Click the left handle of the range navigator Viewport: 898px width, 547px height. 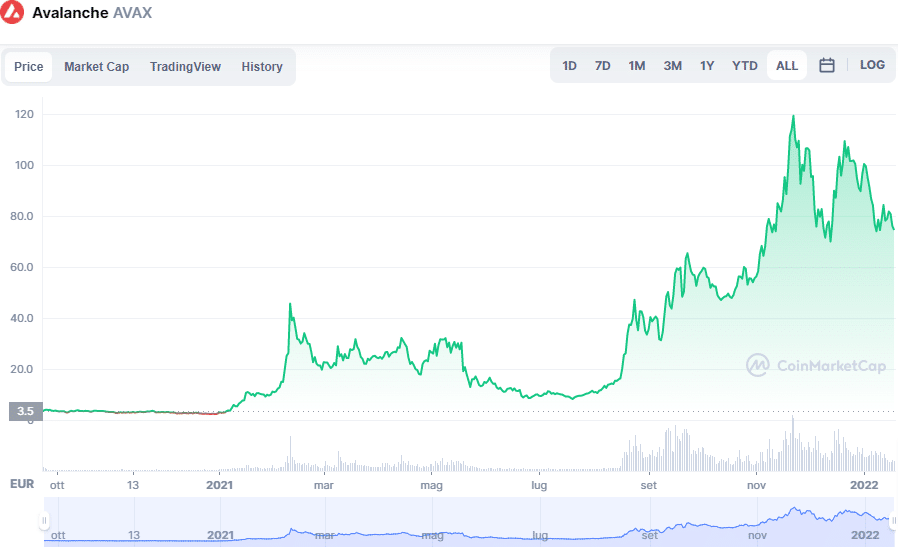coord(44,521)
